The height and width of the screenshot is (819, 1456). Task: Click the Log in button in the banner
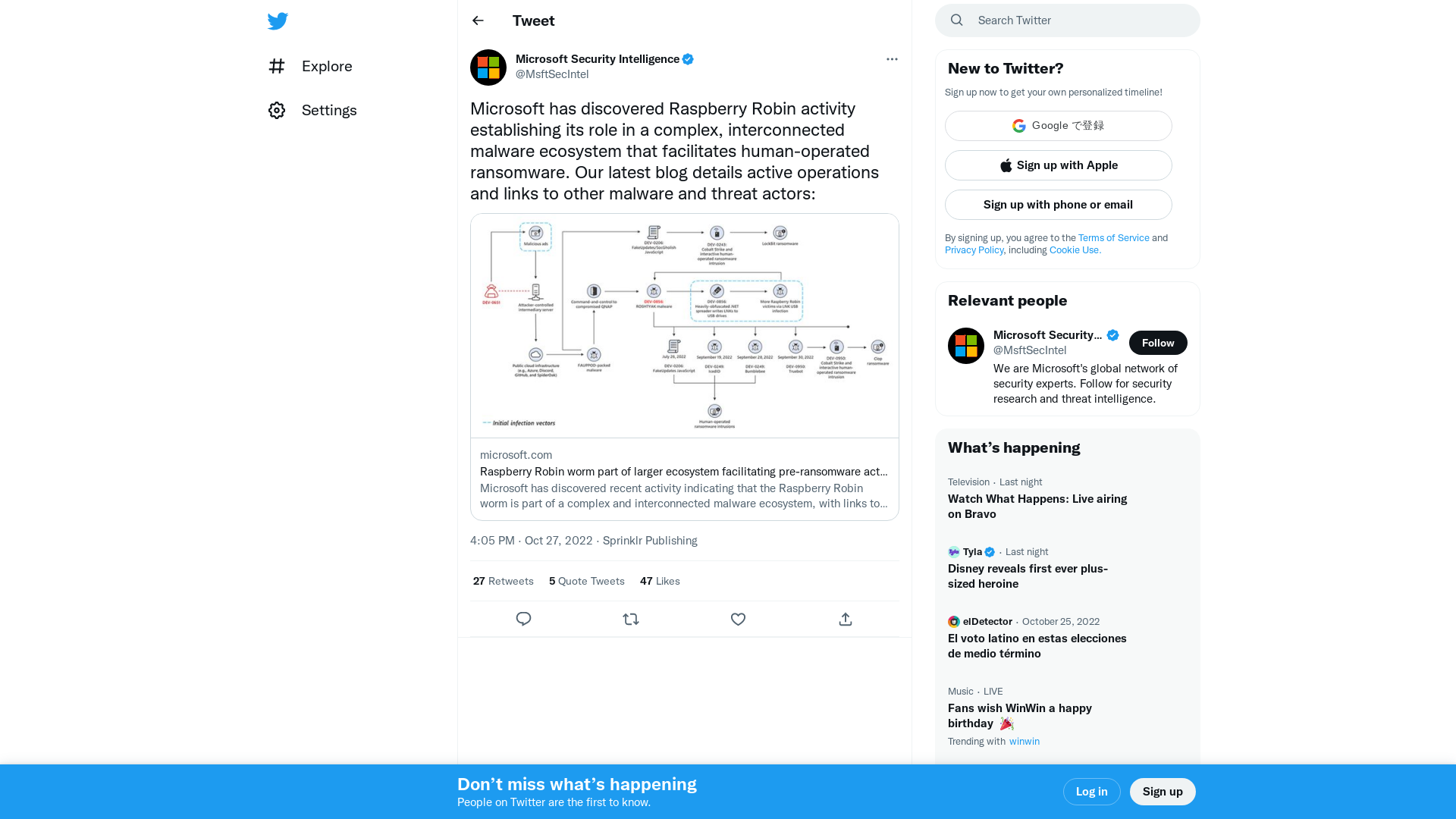pos(1091,791)
